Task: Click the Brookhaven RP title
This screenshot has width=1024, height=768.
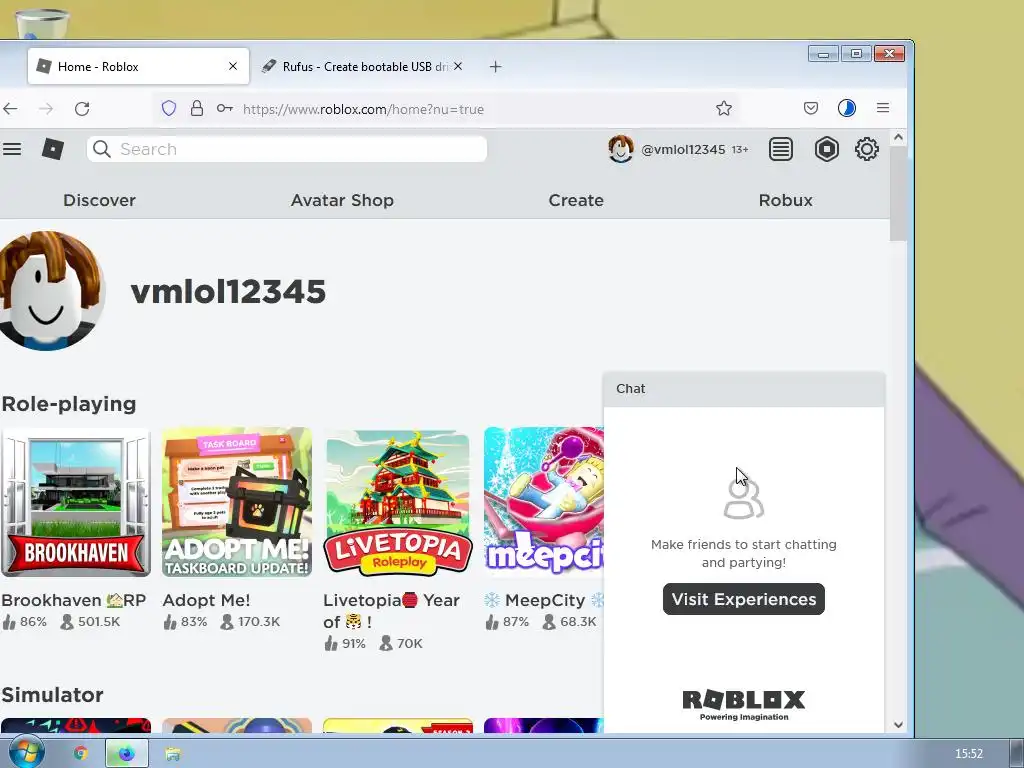Action: [74, 600]
